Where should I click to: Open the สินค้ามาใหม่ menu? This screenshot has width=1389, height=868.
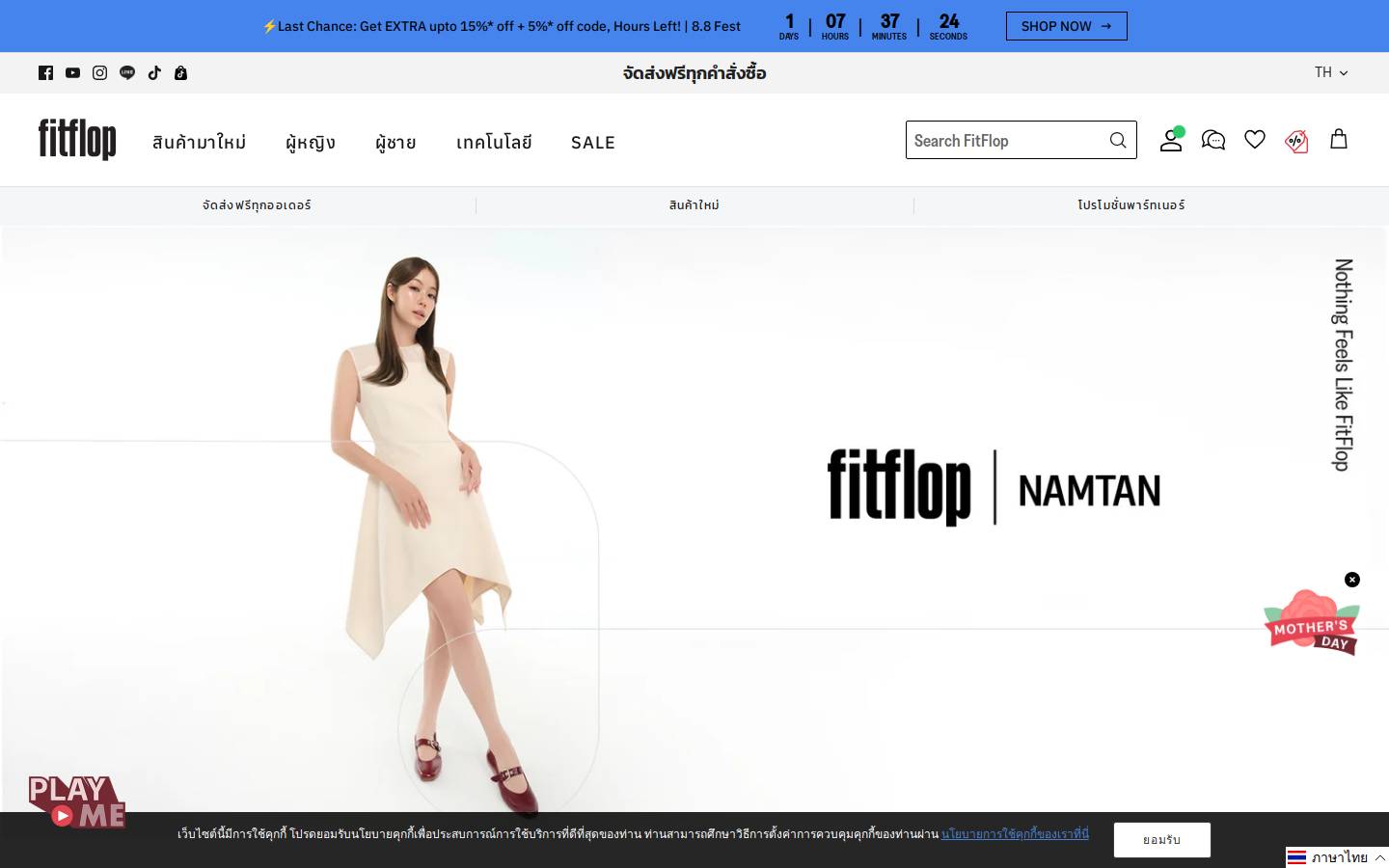200,142
